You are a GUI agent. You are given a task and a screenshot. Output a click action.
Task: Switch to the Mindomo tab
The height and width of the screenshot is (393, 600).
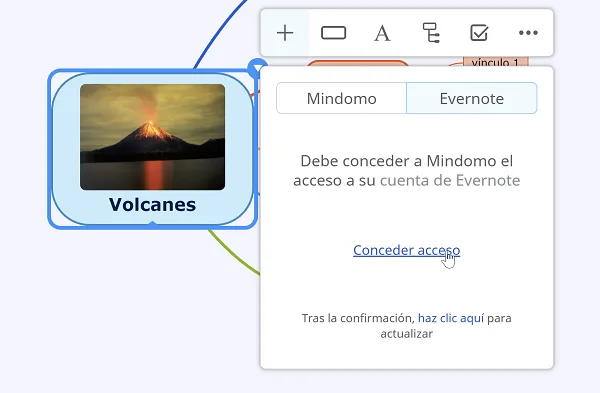(x=341, y=98)
